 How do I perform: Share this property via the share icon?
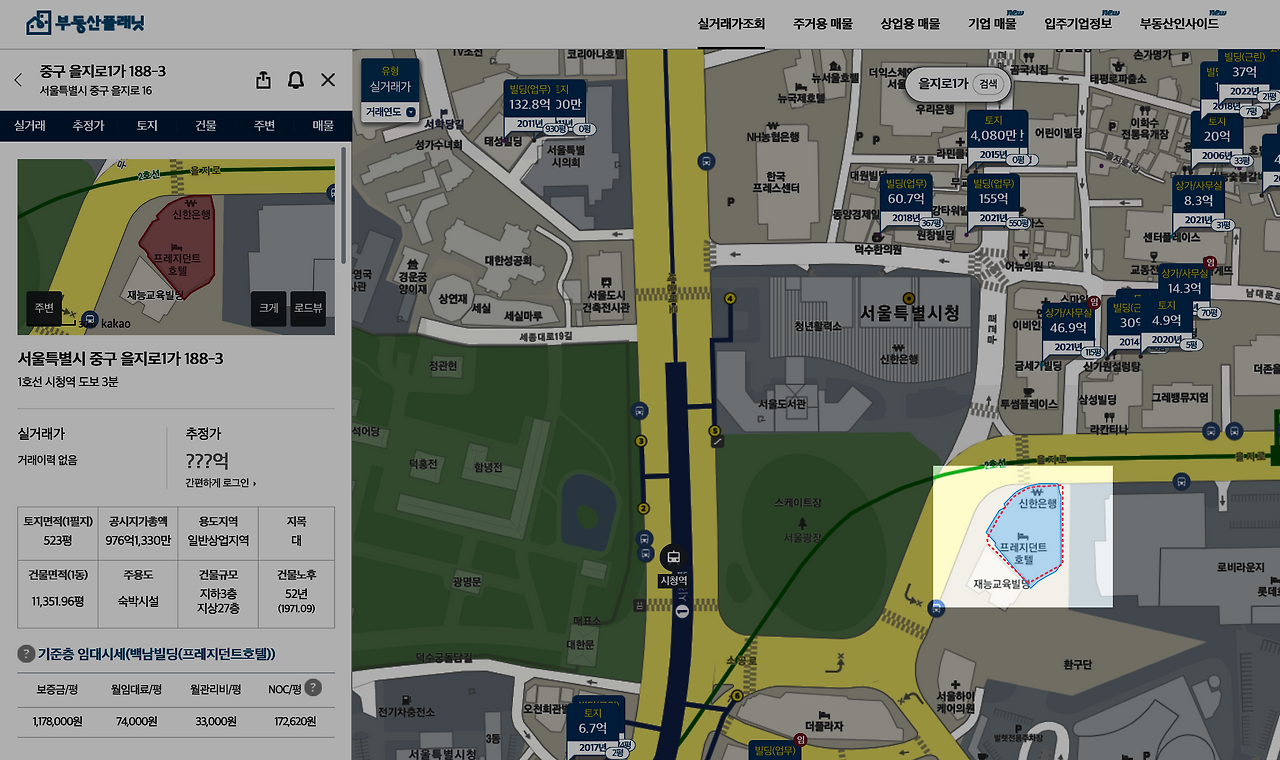(263, 80)
